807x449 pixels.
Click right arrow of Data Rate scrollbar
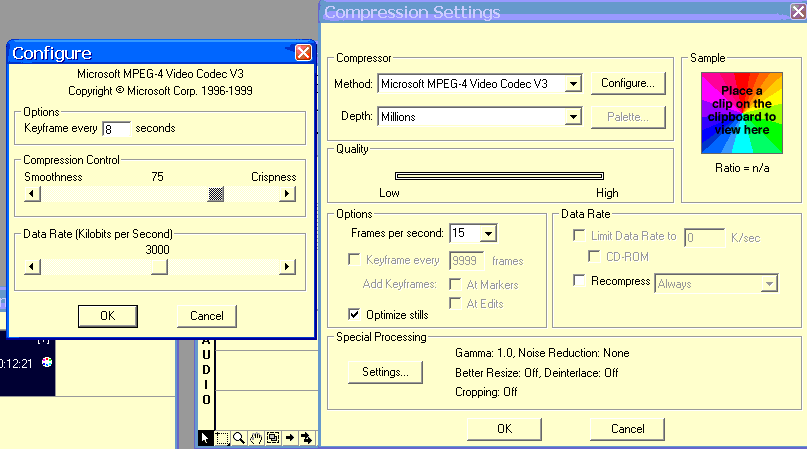287,267
